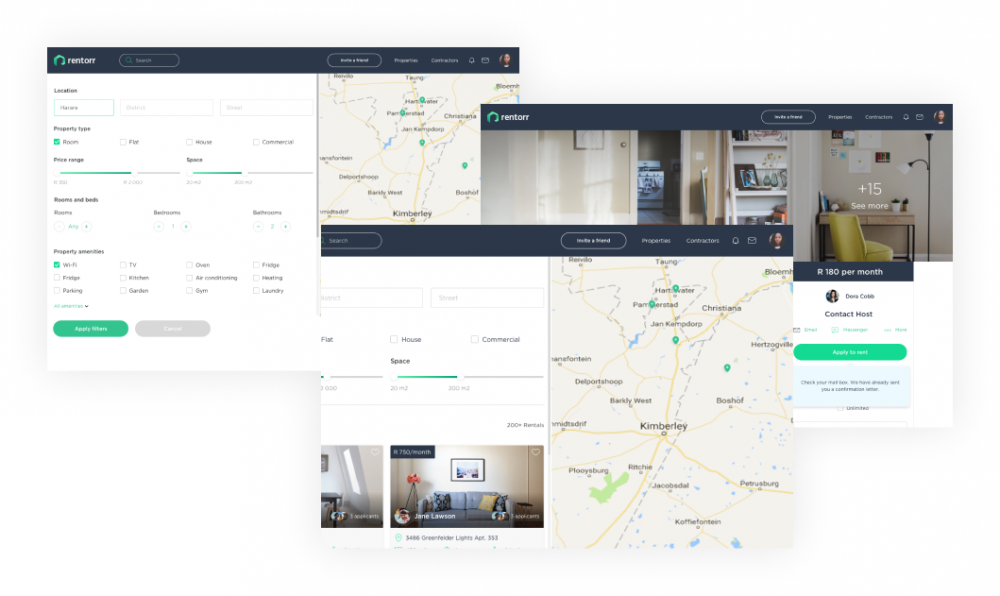The image size is (1000, 596).
Task: Open the profile avatar in the property detail window
Action: (x=939, y=117)
